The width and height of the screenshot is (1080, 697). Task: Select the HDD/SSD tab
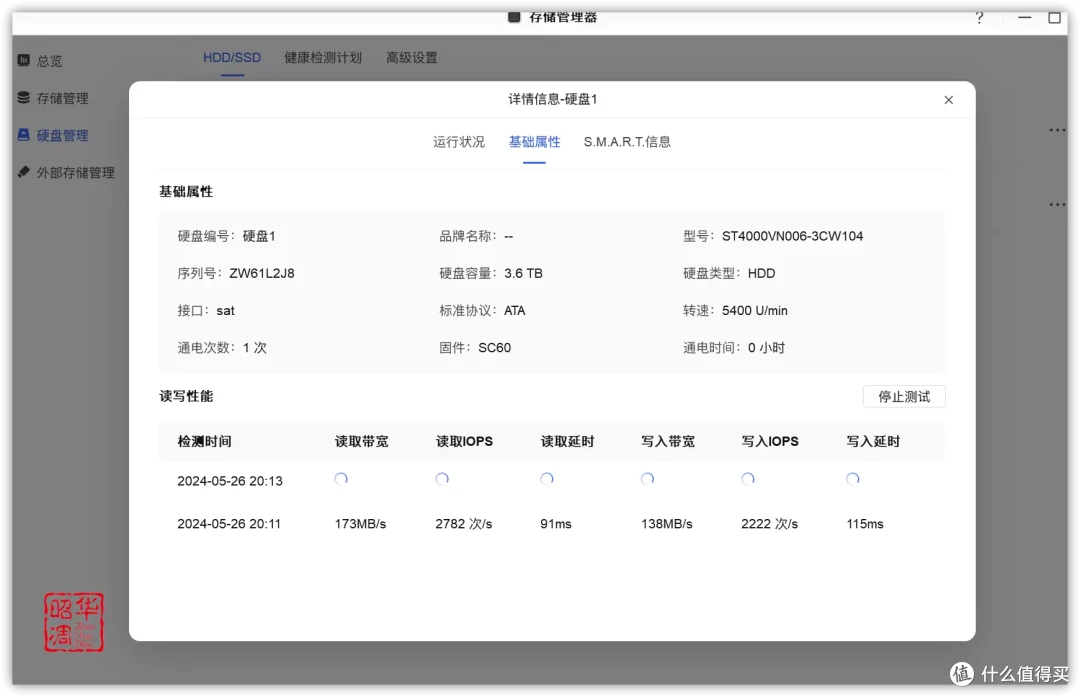coord(232,58)
